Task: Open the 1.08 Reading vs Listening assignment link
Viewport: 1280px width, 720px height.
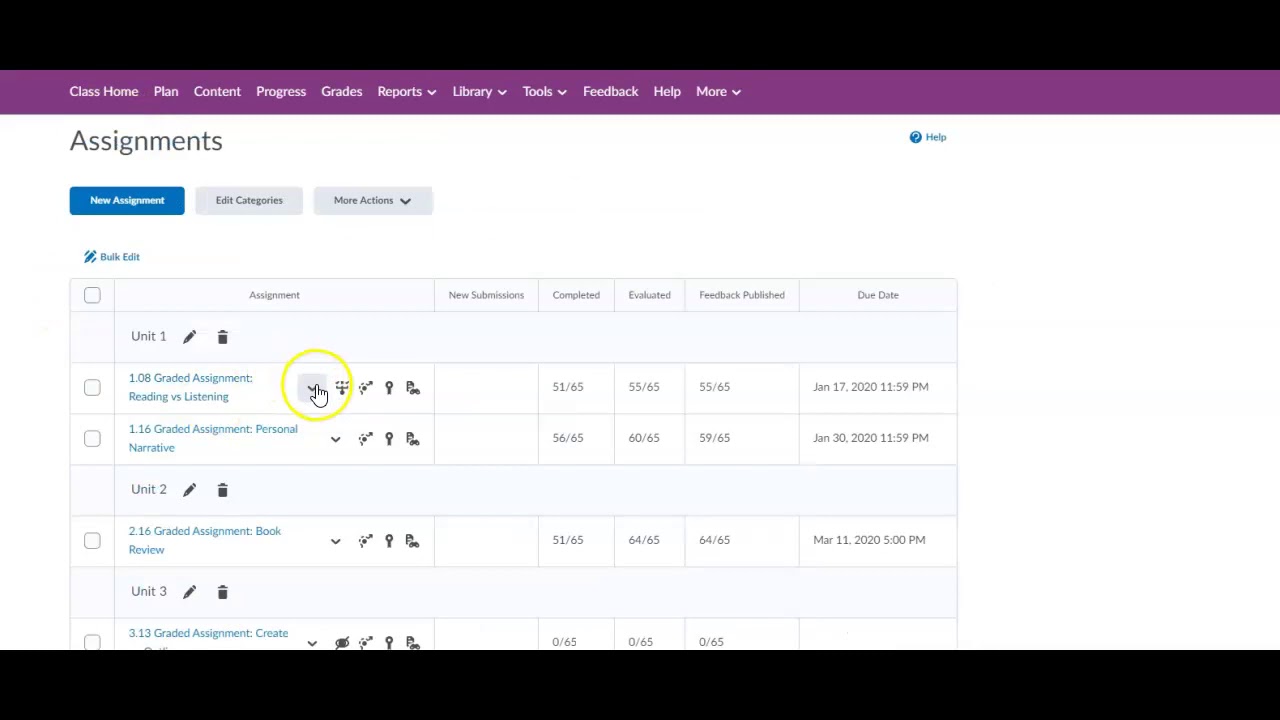Action: 190,387
